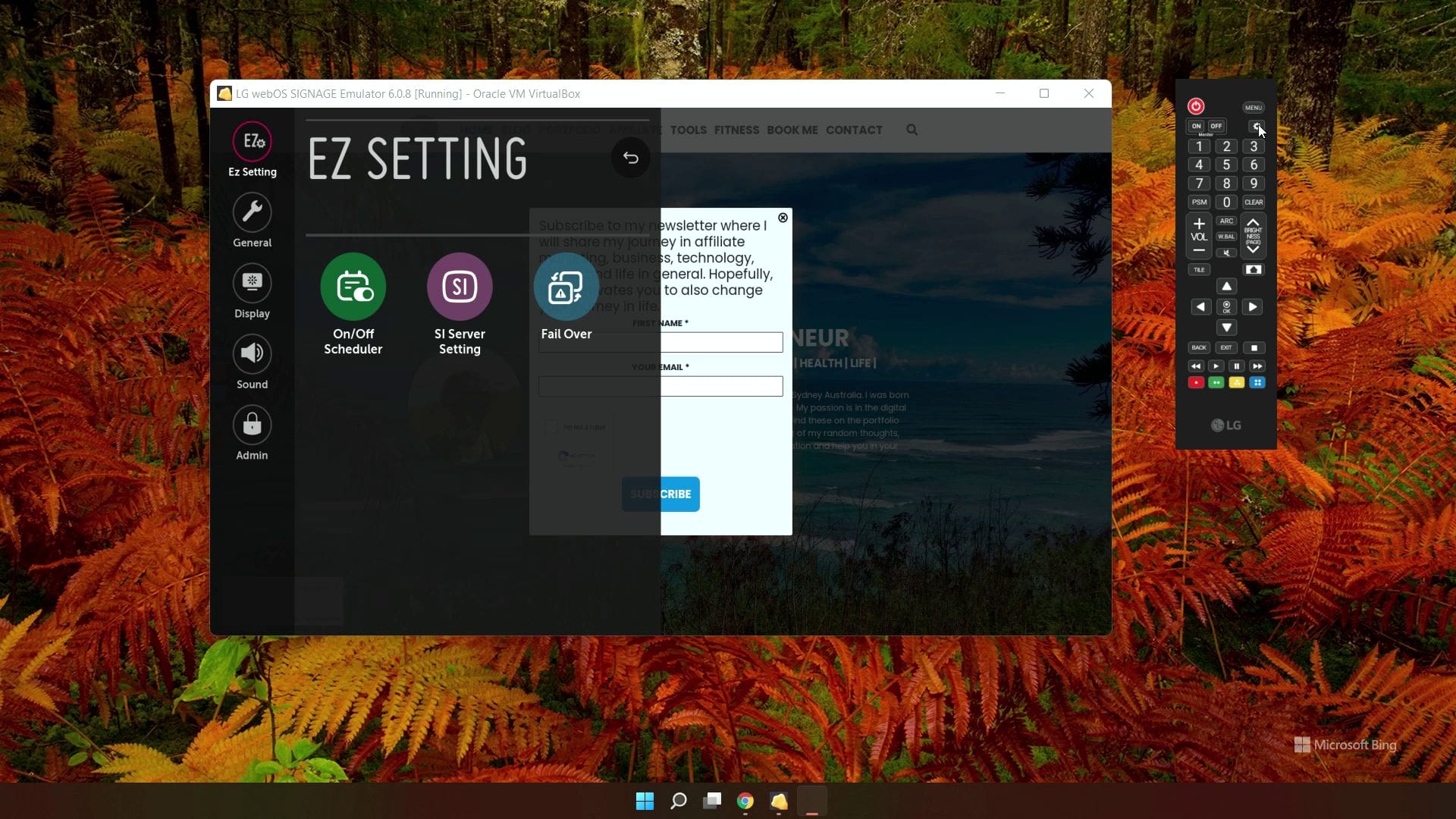Open the SI Server Setting
The height and width of the screenshot is (819, 1456).
pyautogui.click(x=460, y=287)
